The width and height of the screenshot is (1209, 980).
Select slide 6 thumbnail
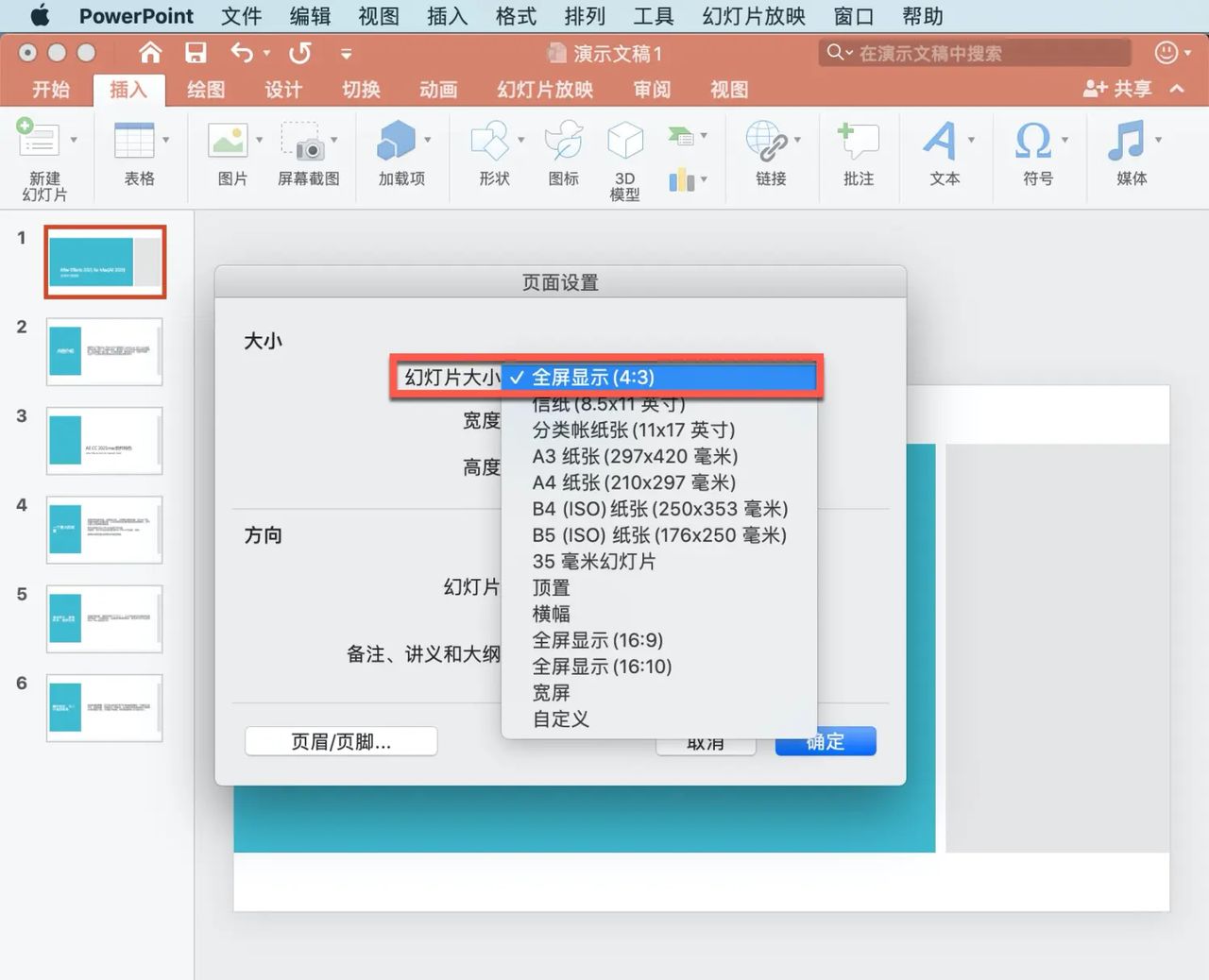(x=105, y=707)
